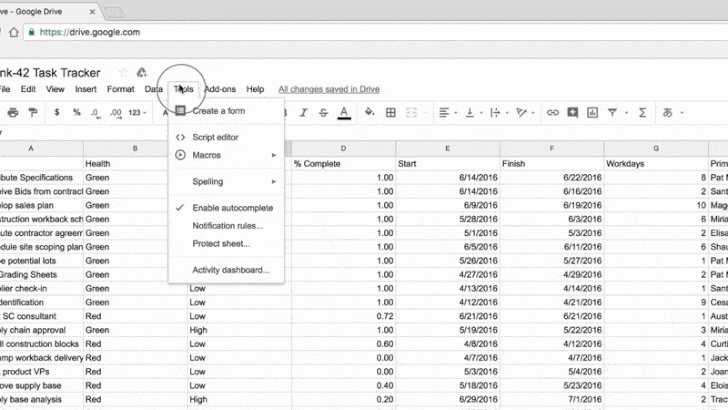Open the text color picker
Image resolution: width=728 pixels, height=410 pixels.
click(x=344, y=113)
